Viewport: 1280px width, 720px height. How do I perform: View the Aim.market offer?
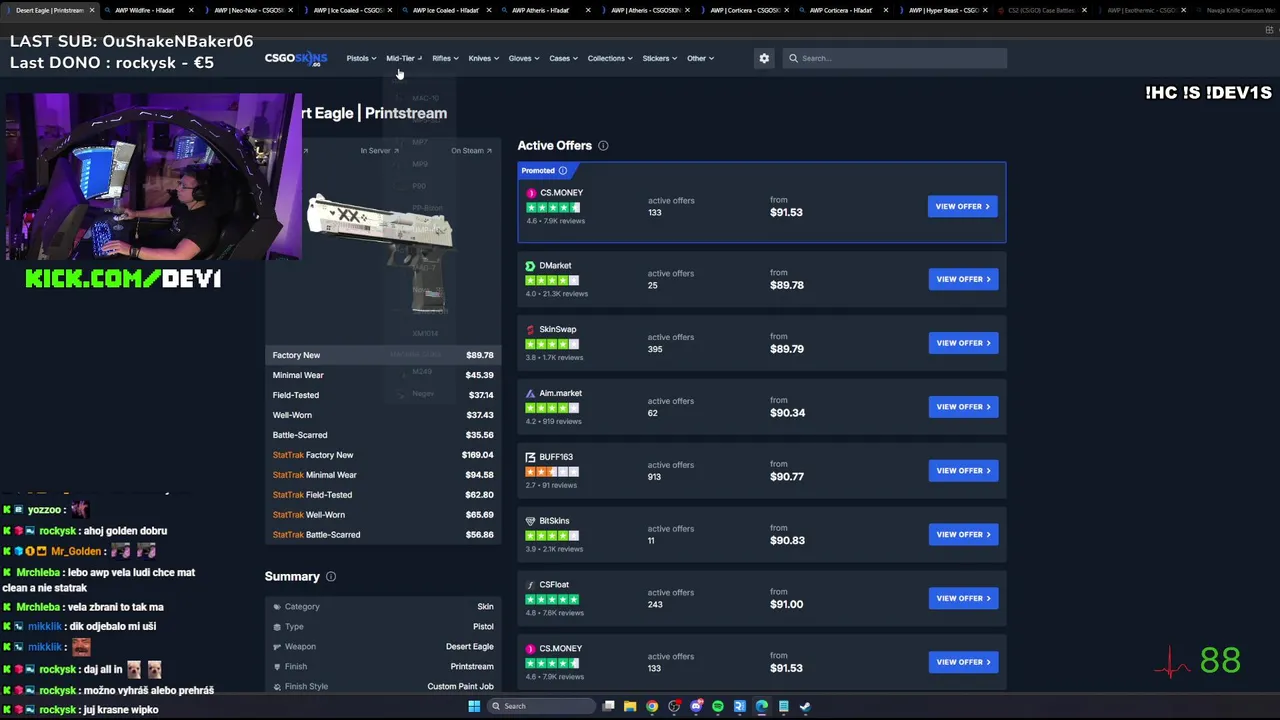963,407
